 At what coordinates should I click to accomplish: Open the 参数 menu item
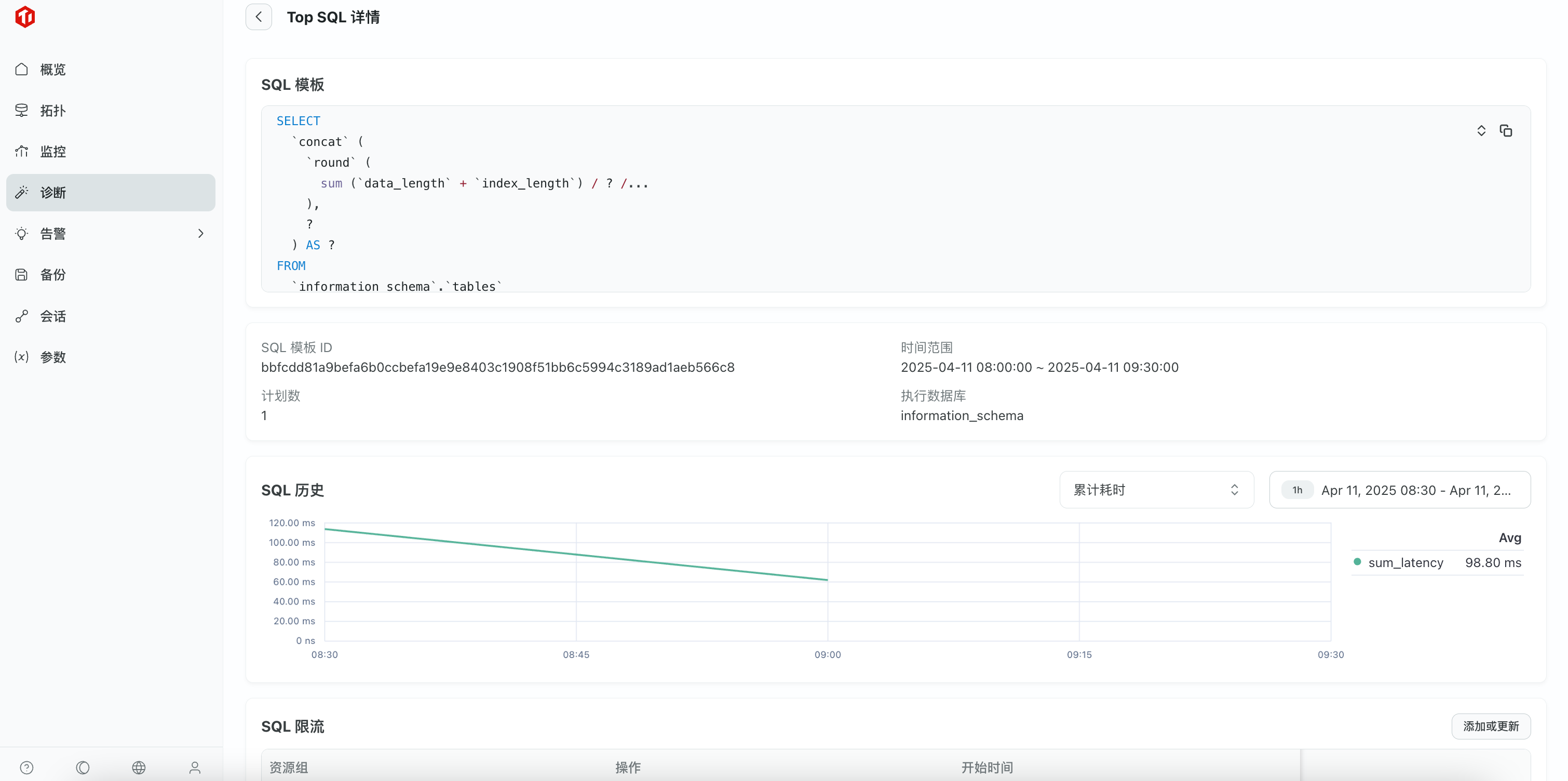pos(111,357)
